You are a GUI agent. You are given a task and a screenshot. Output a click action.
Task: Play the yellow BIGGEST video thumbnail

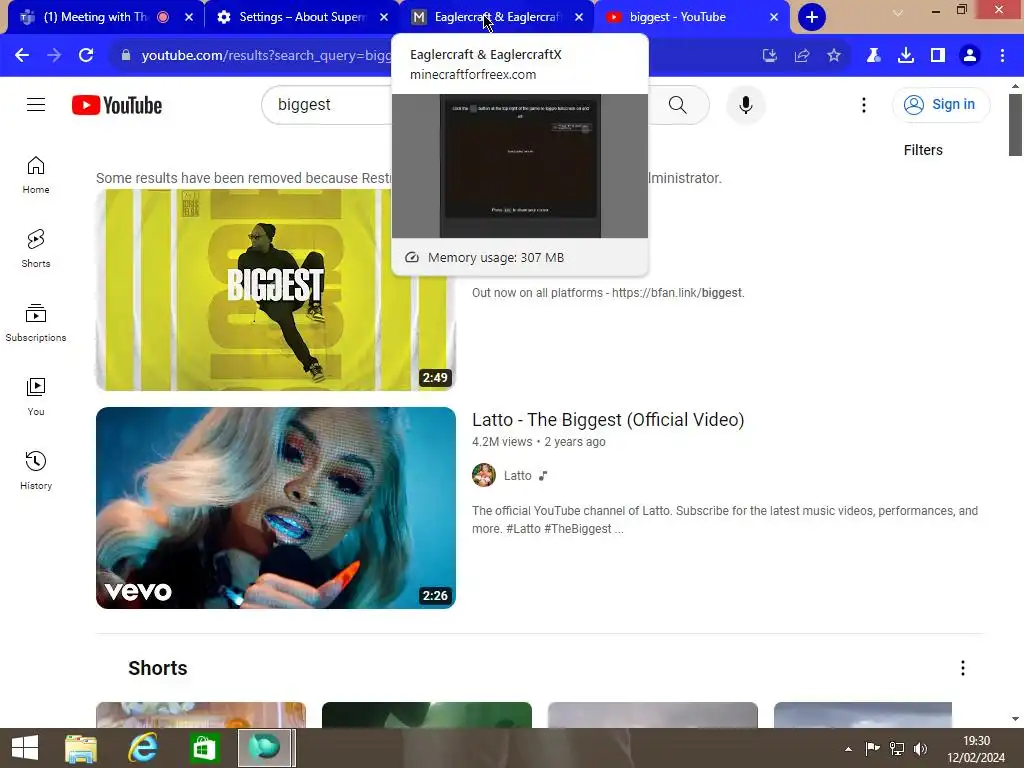pyautogui.click(x=276, y=290)
